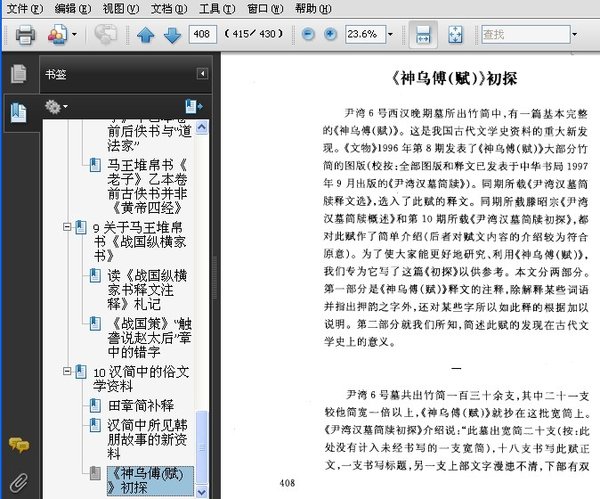The width and height of the screenshot is (600, 499).
Task: Click the page number 408 at page bottom
Action: pos(287,483)
